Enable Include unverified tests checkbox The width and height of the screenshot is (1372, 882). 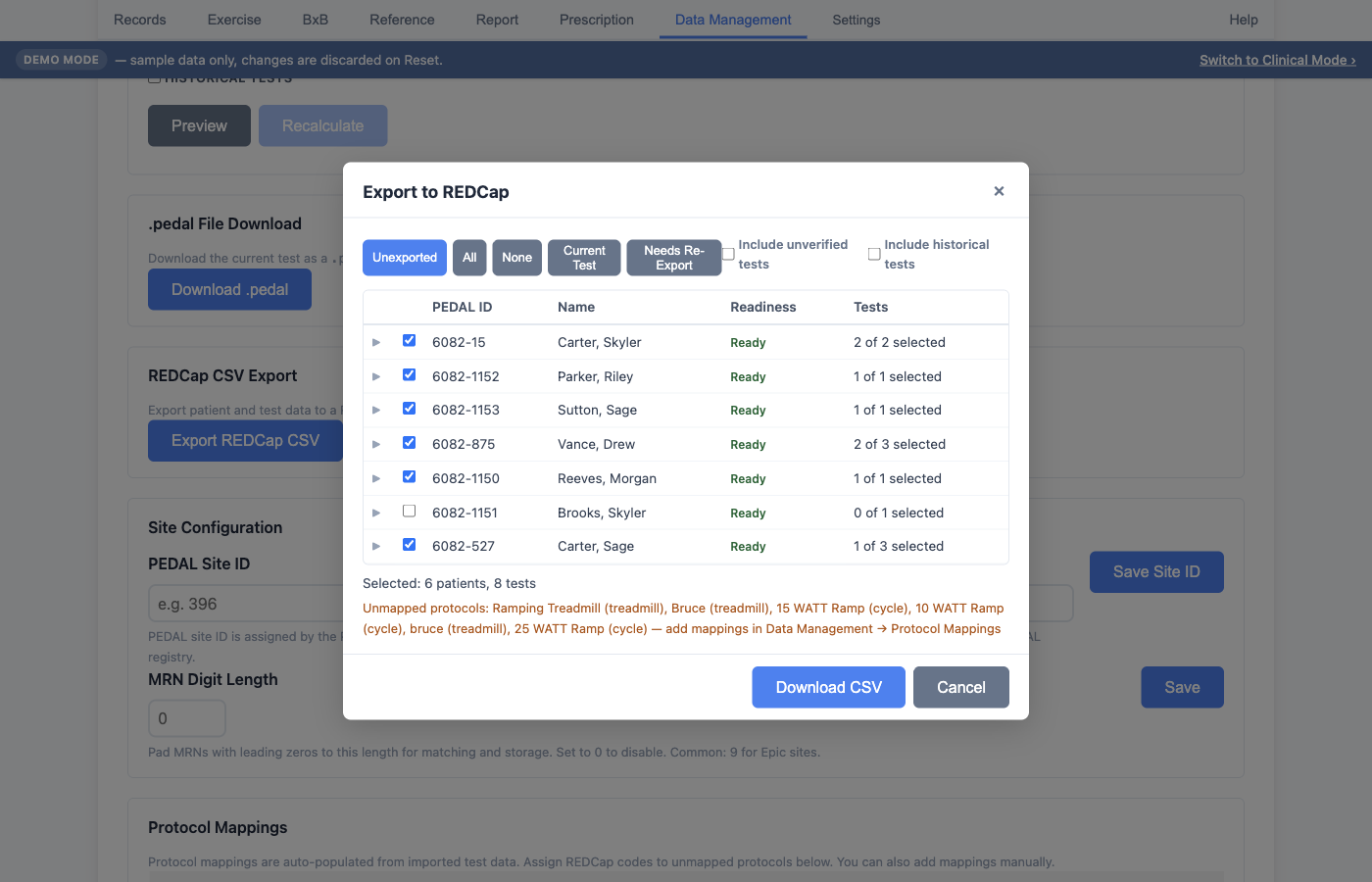coord(728,254)
